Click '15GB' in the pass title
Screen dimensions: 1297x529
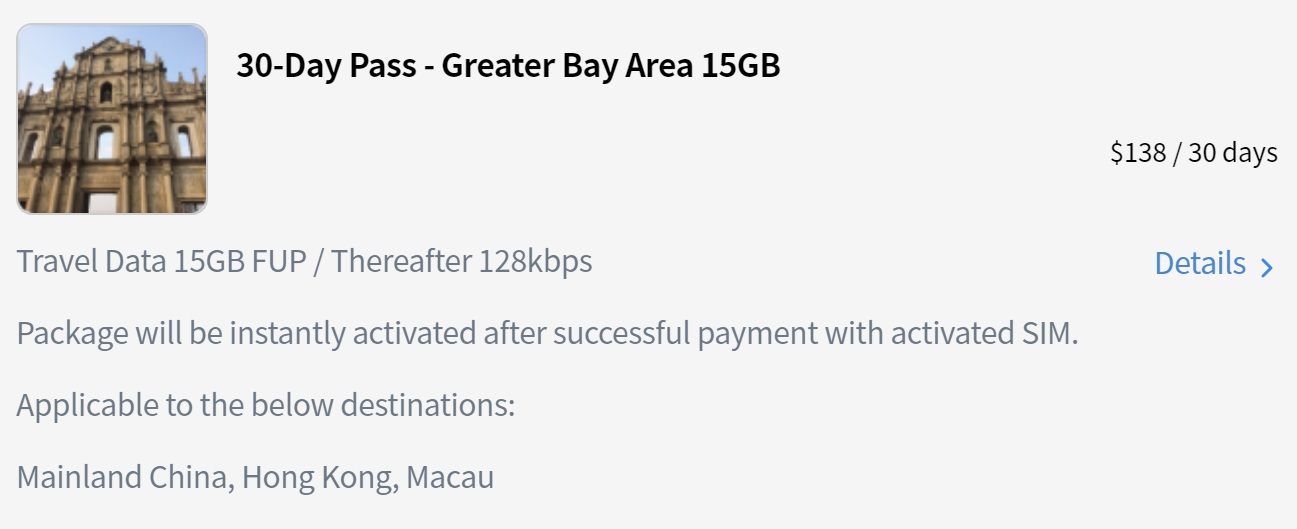(x=741, y=66)
